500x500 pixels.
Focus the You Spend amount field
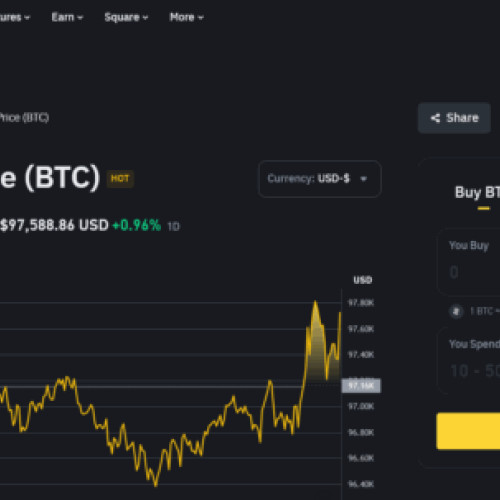(468, 361)
